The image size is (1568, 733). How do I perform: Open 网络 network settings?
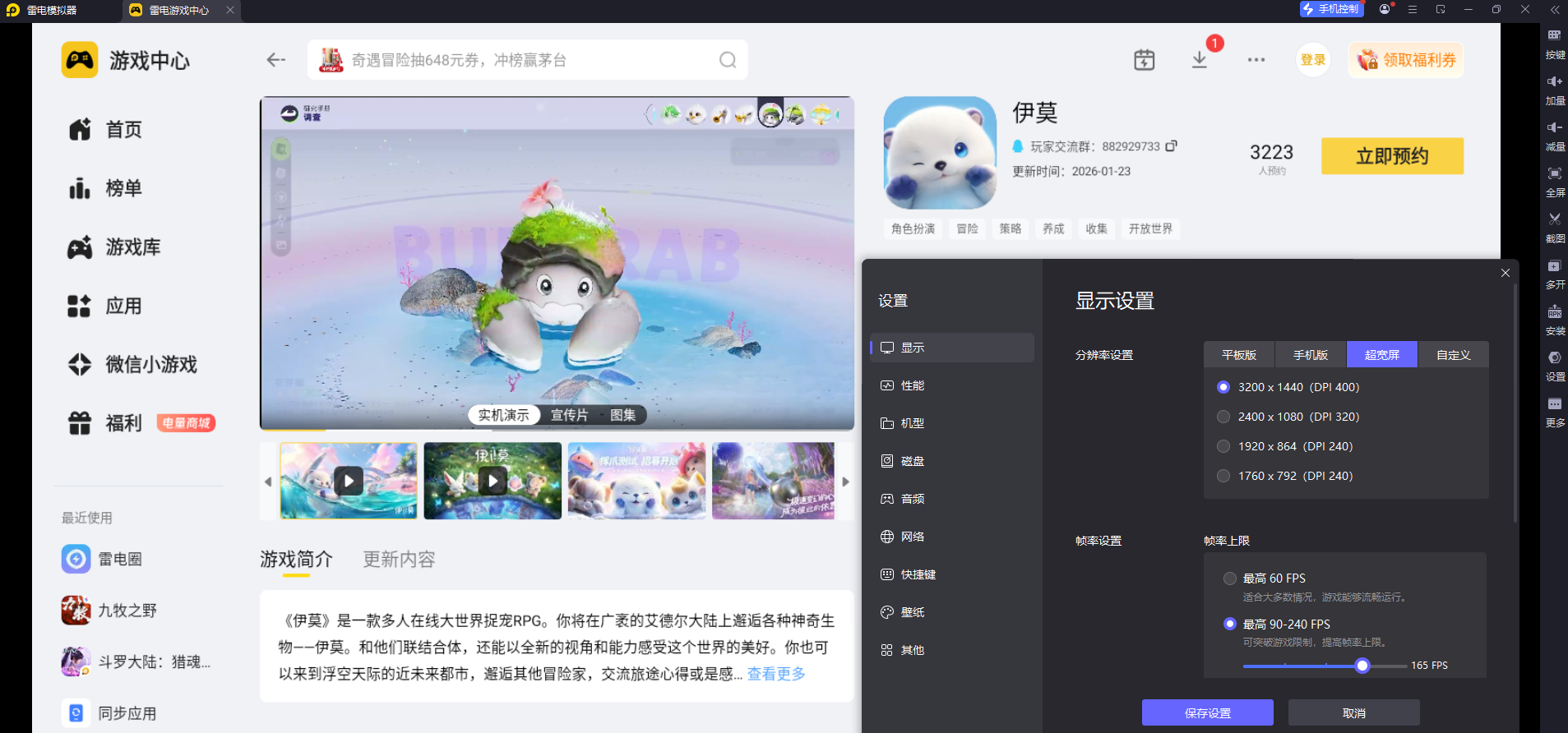click(x=952, y=537)
